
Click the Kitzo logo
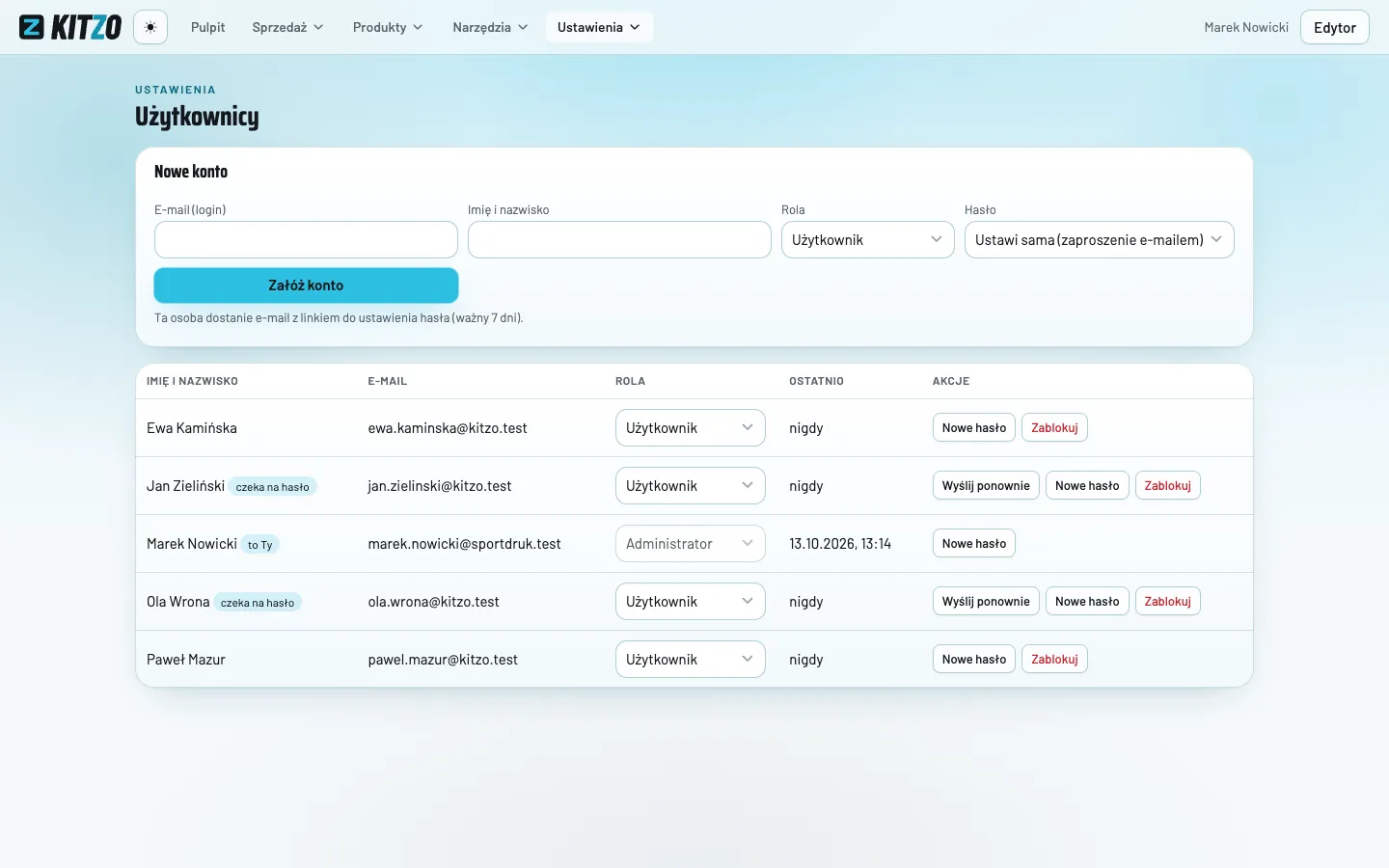(x=70, y=27)
